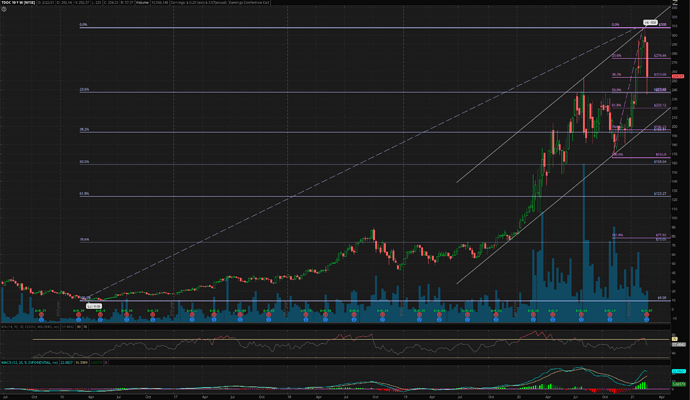Select the 0.0% Fibonacci level line at the top
The image size is (690, 400).
pyautogui.click(x=300, y=27)
